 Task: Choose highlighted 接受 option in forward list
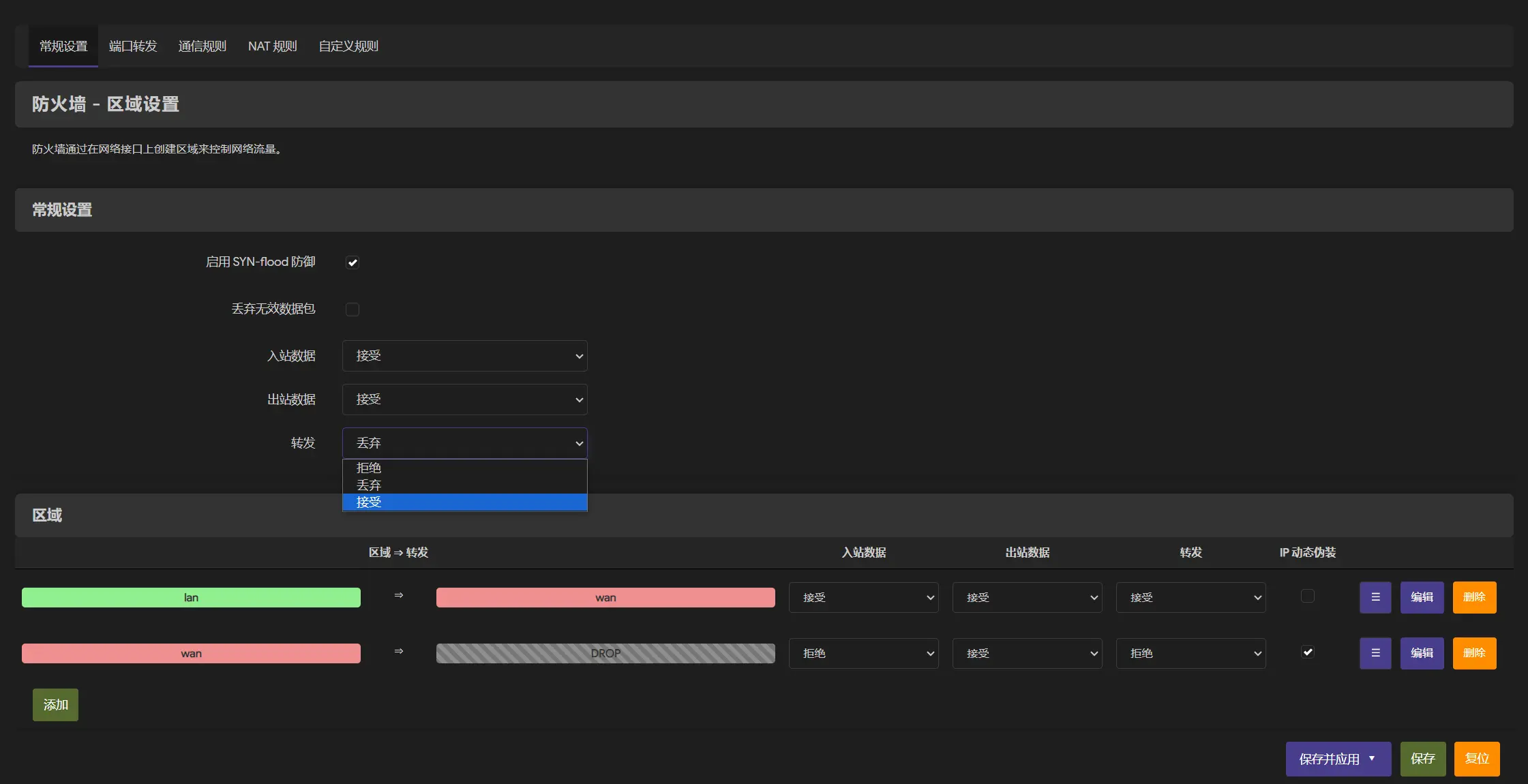point(369,502)
